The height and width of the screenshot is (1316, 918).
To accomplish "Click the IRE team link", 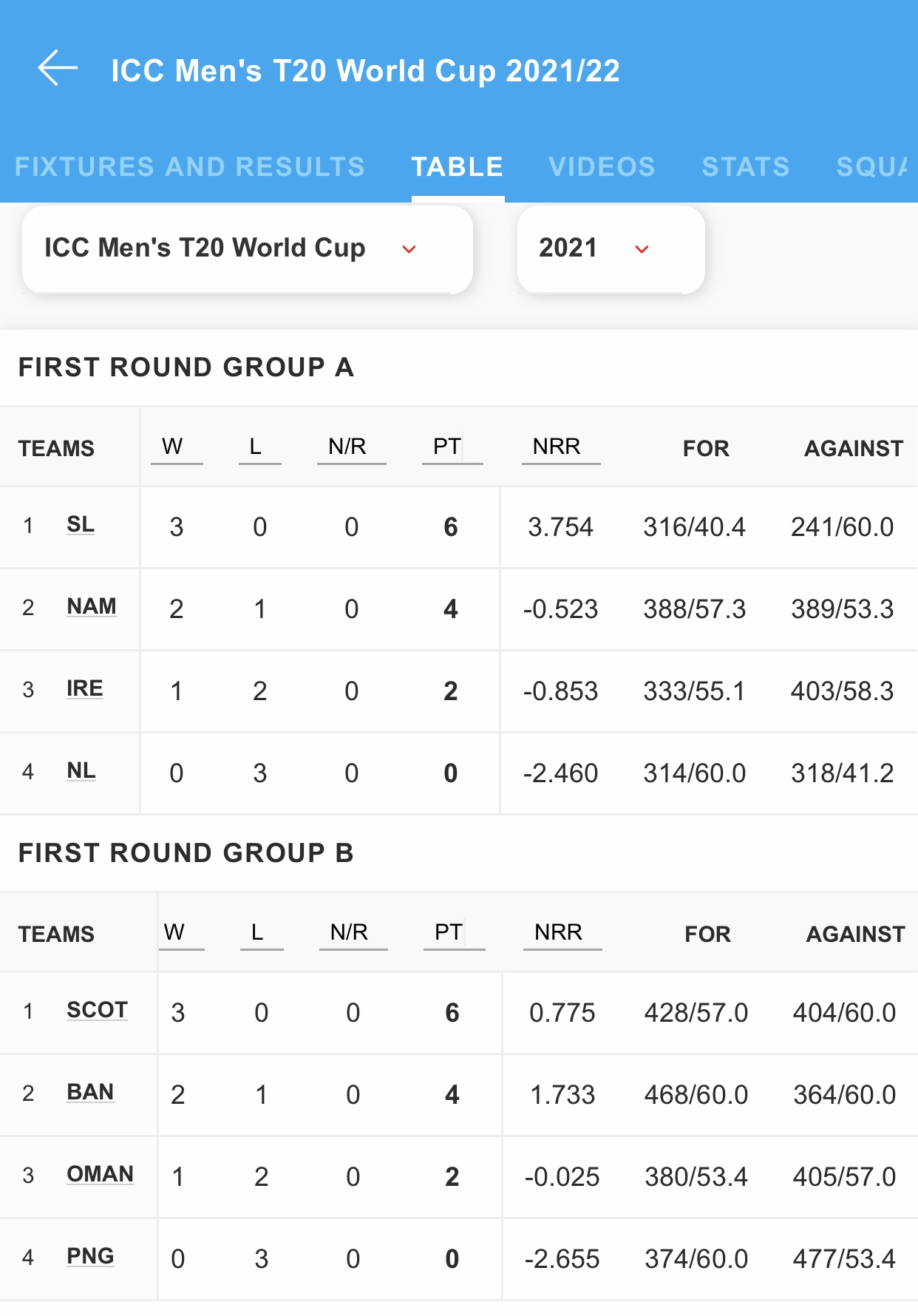I will (x=85, y=689).
